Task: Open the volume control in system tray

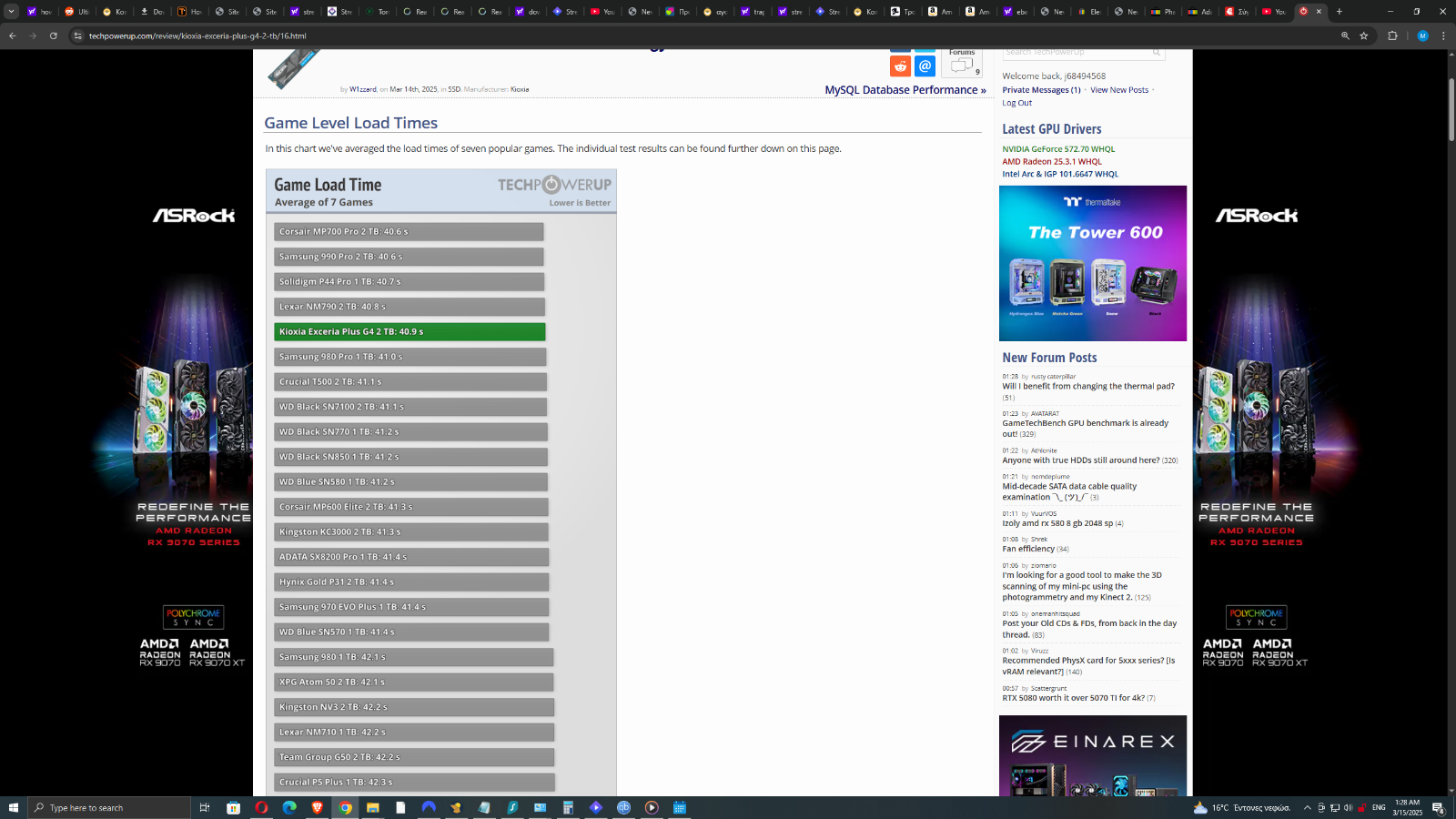Action: [1348, 807]
